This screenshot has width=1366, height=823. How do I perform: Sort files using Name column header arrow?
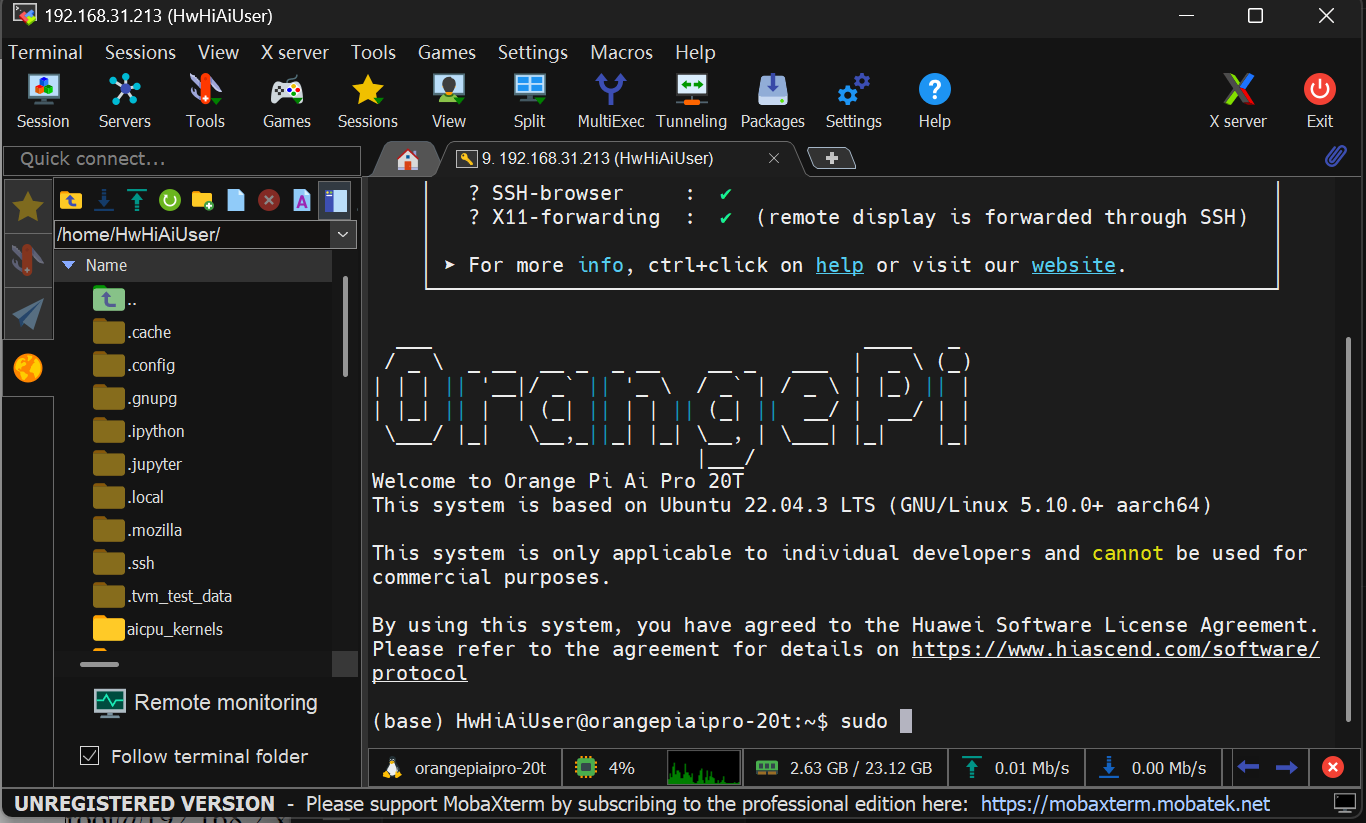[x=69, y=266]
